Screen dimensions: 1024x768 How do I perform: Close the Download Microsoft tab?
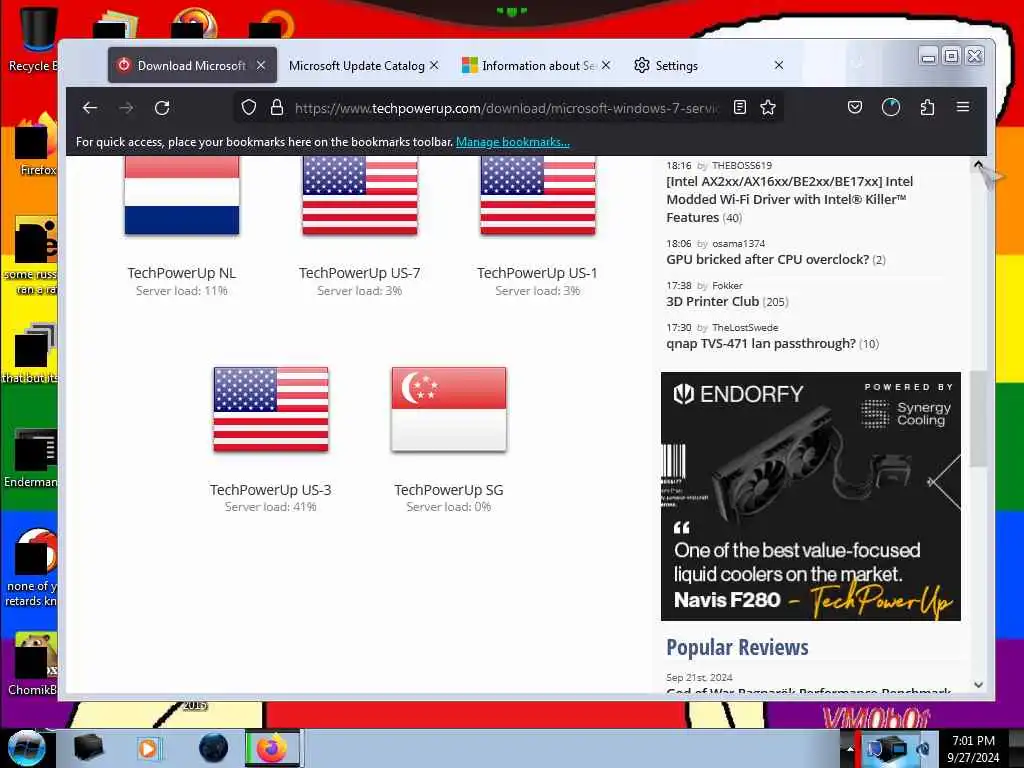pos(261,65)
